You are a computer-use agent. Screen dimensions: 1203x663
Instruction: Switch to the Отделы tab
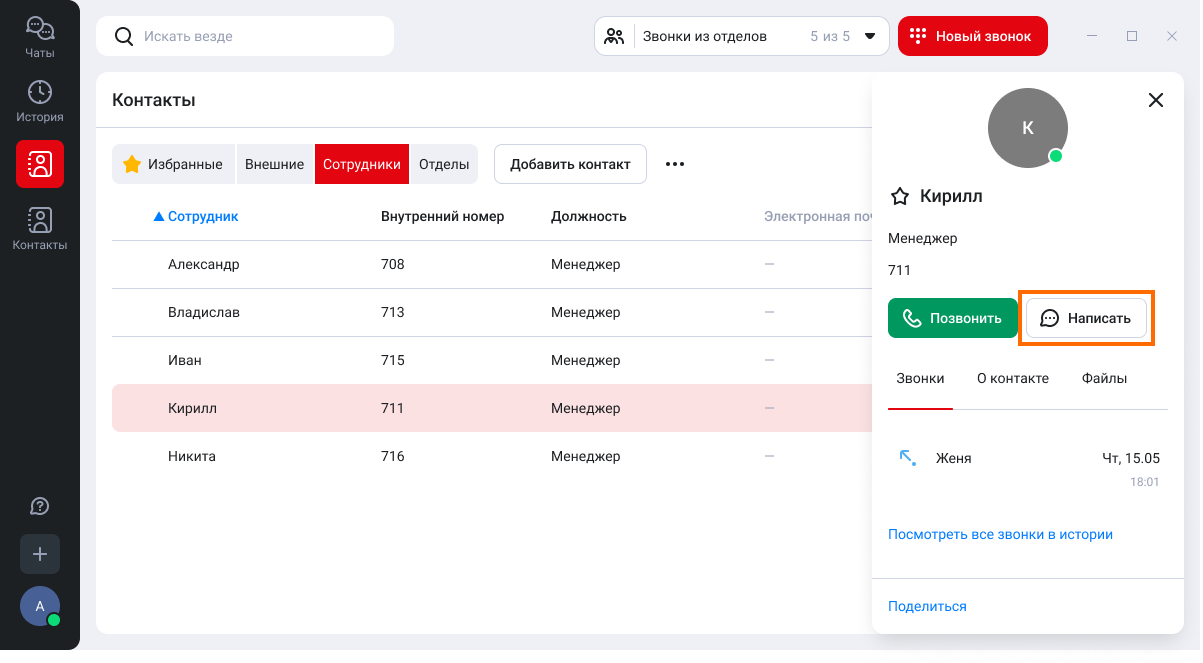(x=444, y=164)
